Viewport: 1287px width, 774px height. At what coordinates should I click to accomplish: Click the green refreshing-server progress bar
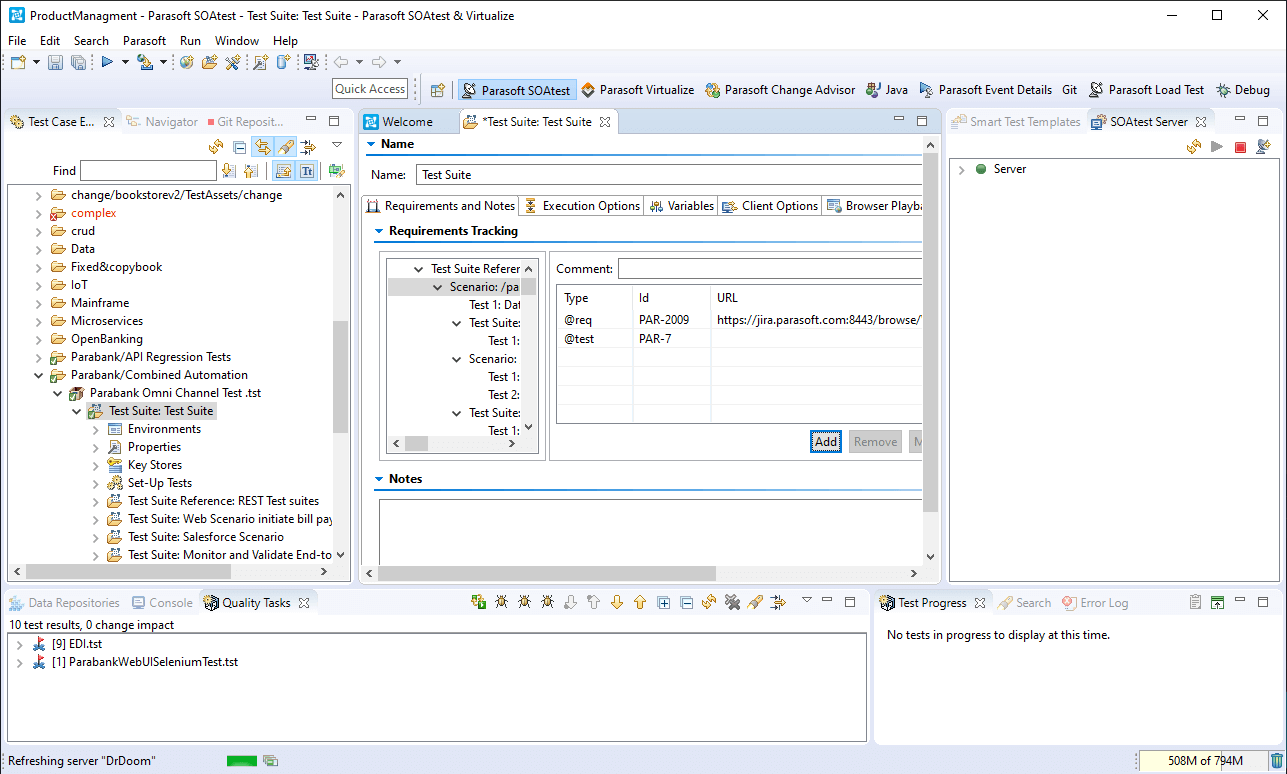[x=242, y=761]
